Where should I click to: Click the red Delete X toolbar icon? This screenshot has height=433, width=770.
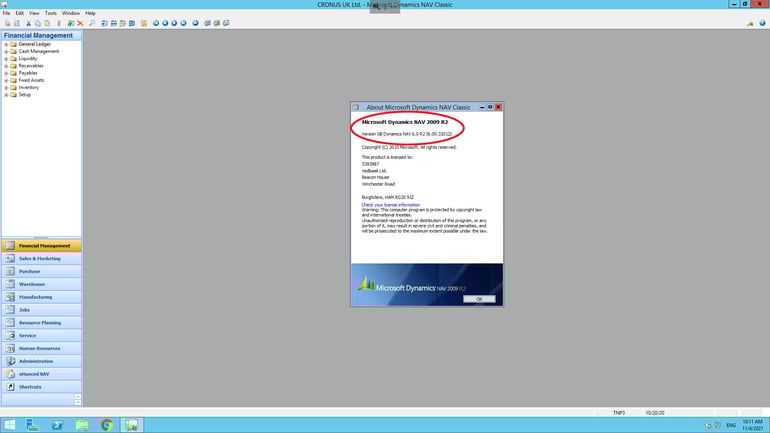[x=80, y=23]
